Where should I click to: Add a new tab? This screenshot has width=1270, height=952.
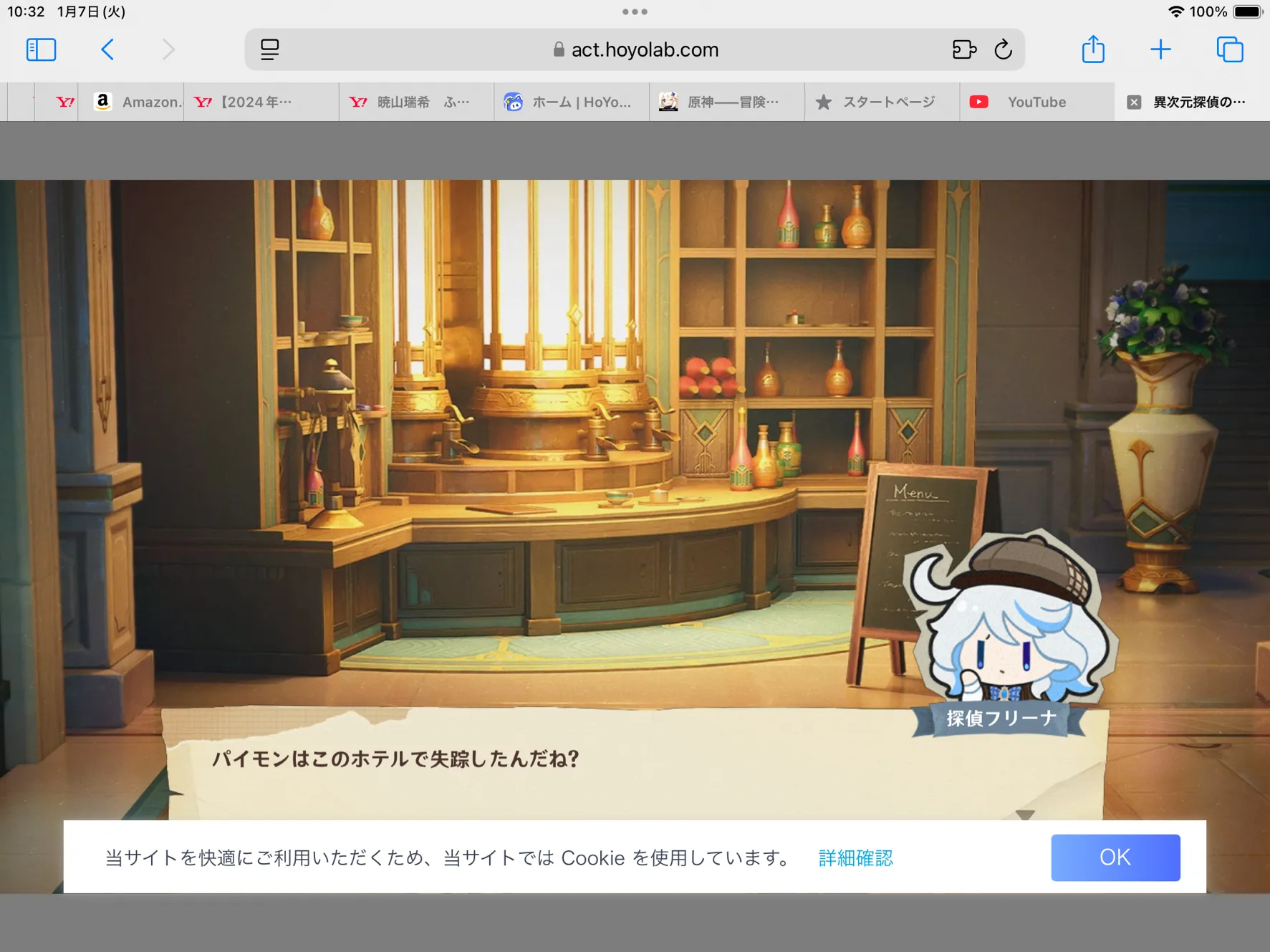(1160, 49)
